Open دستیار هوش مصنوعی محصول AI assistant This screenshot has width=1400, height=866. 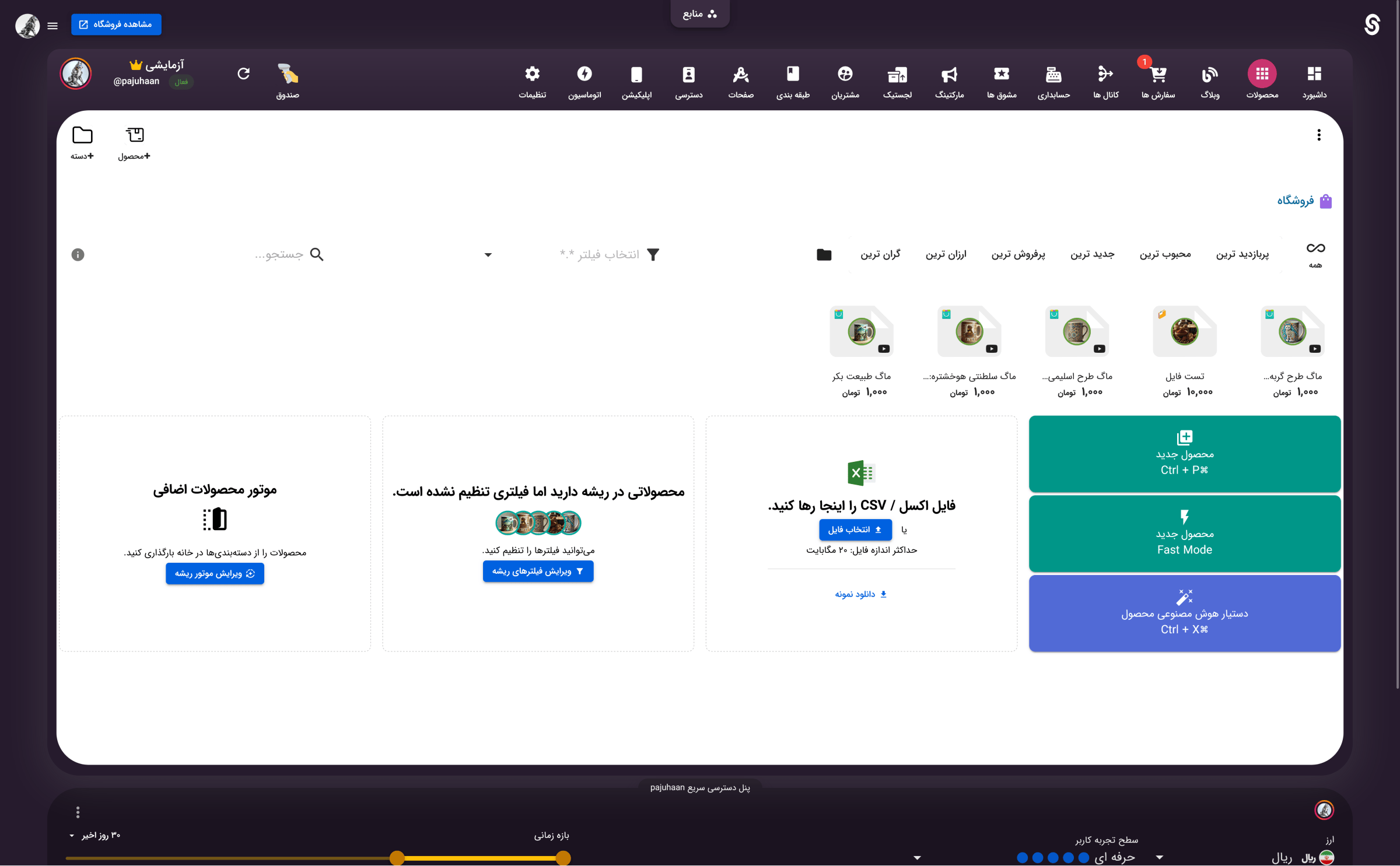pos(1184,613)
